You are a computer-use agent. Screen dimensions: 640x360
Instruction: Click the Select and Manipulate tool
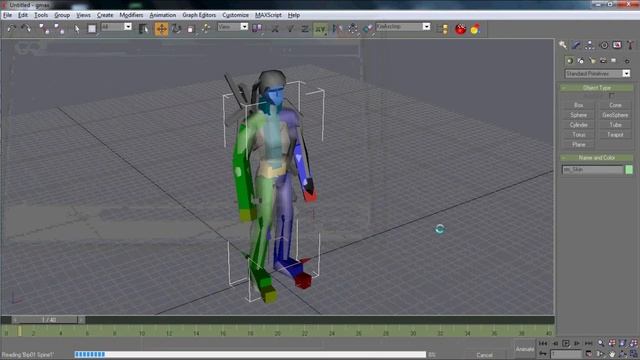(x=206, y=29)
